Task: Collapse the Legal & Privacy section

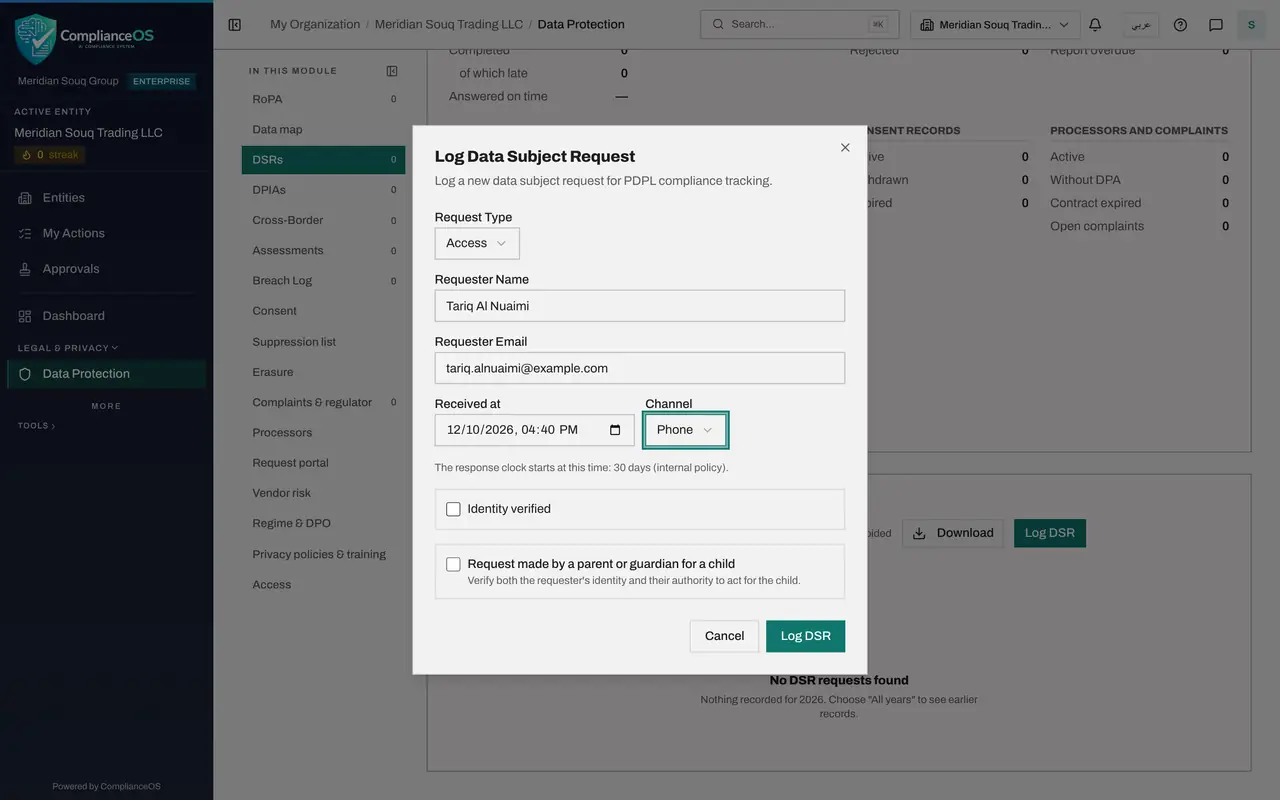Action: (x=67, y=348)
